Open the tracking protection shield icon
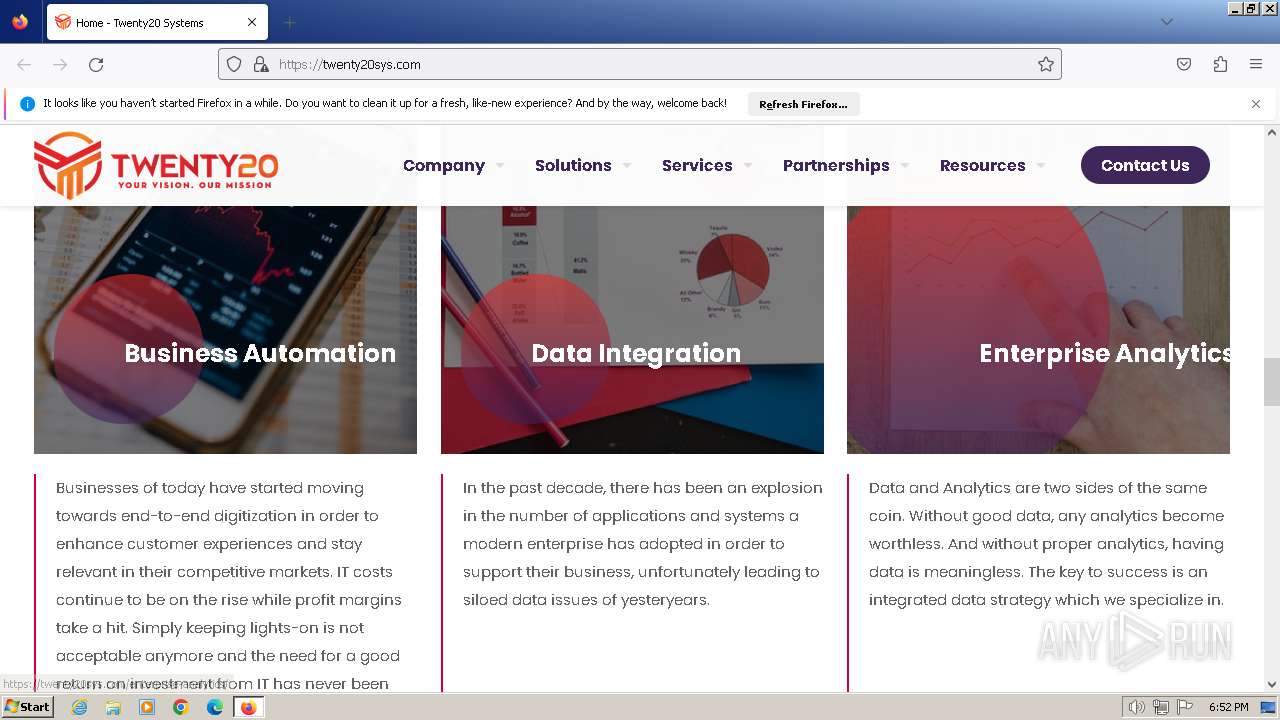The width and height of the screenshot is (1280, 720). (x=234, y=64)
